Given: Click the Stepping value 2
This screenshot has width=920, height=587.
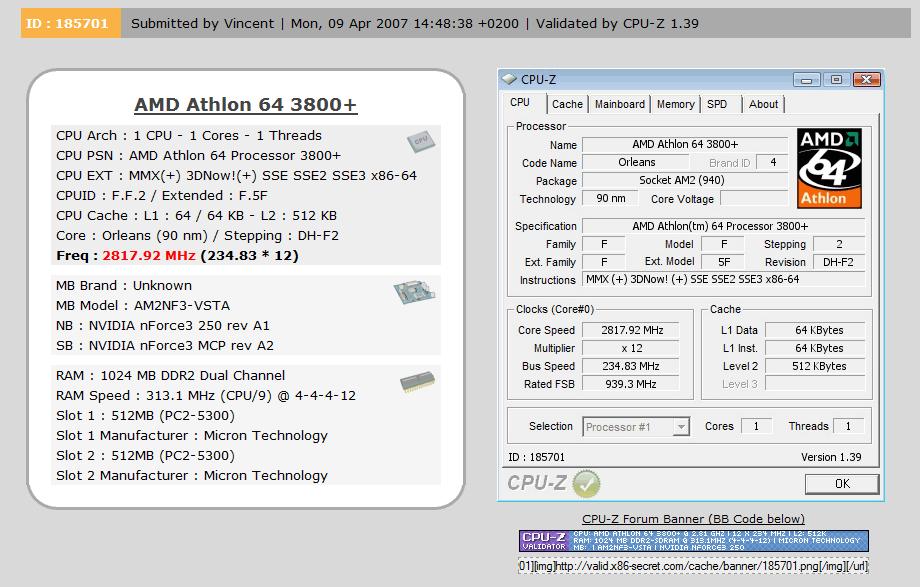Looking at the screenshot, I should [839, 244].
